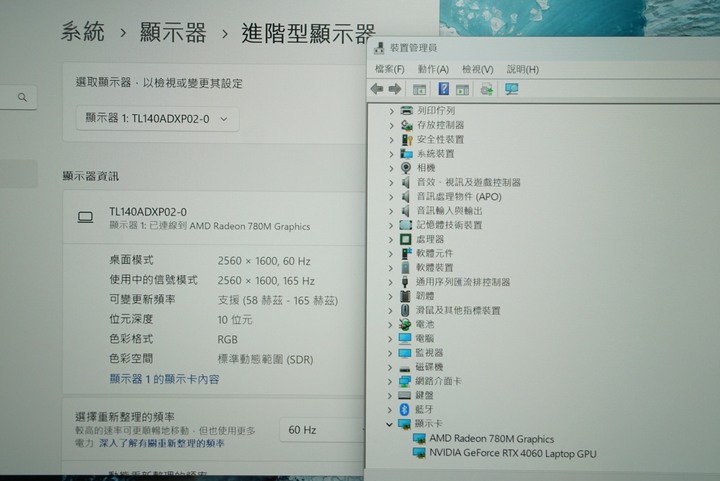Open the 60 Hz refresh rate dropdown
This screenshot has height=481, width=720.
tap(322, 430)
